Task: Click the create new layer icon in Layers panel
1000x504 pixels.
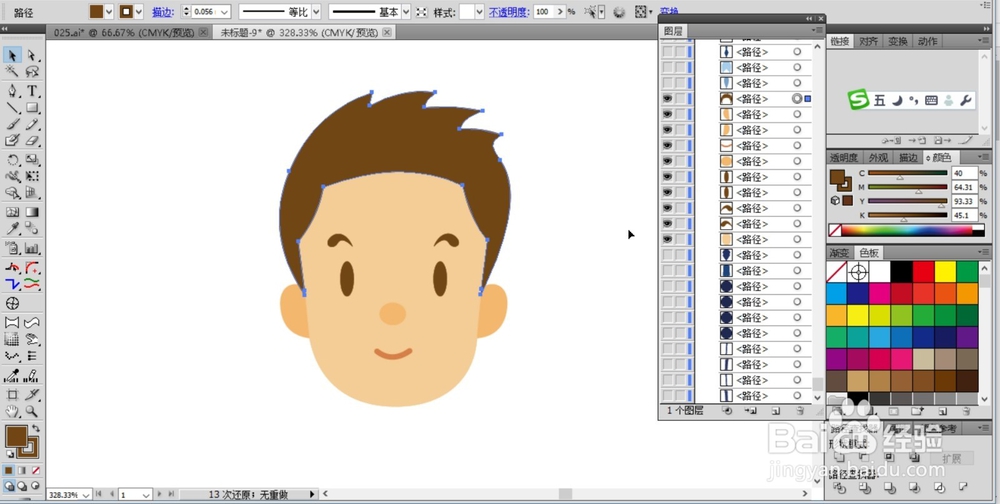Action: [776, 411]
